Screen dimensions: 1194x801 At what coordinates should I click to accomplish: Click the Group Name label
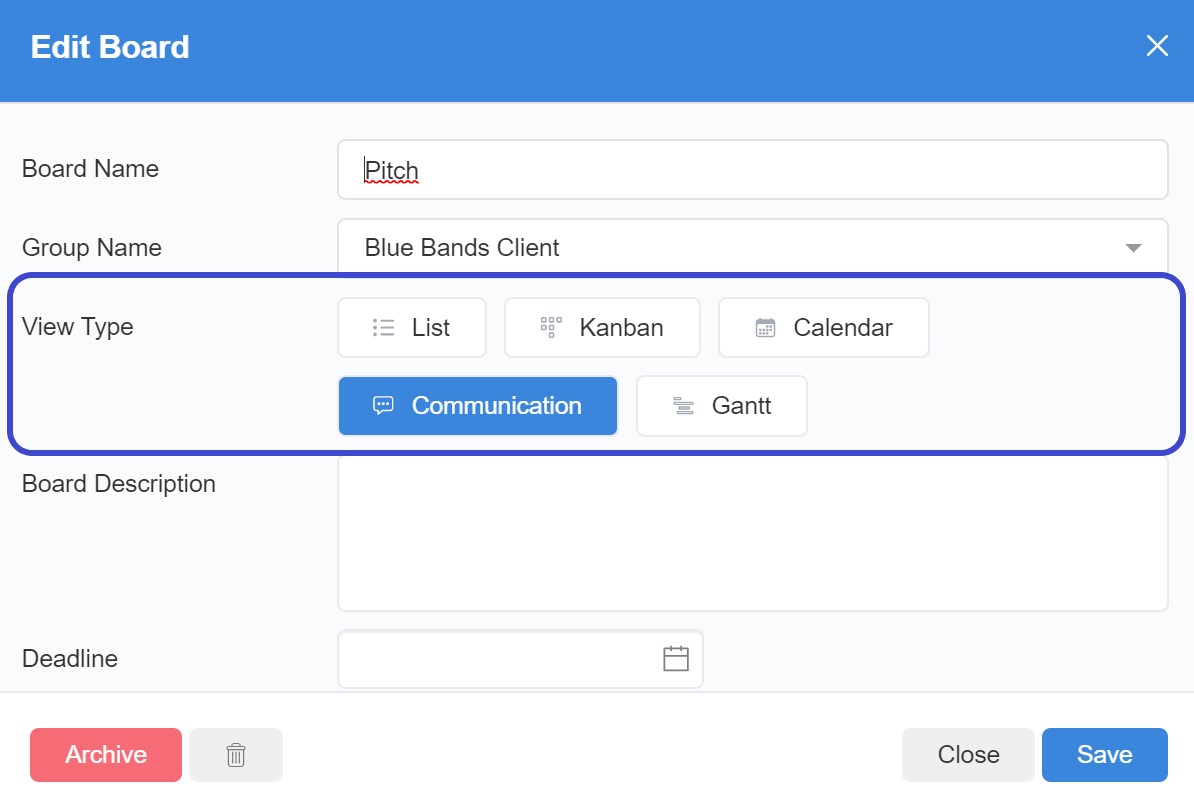92,247
